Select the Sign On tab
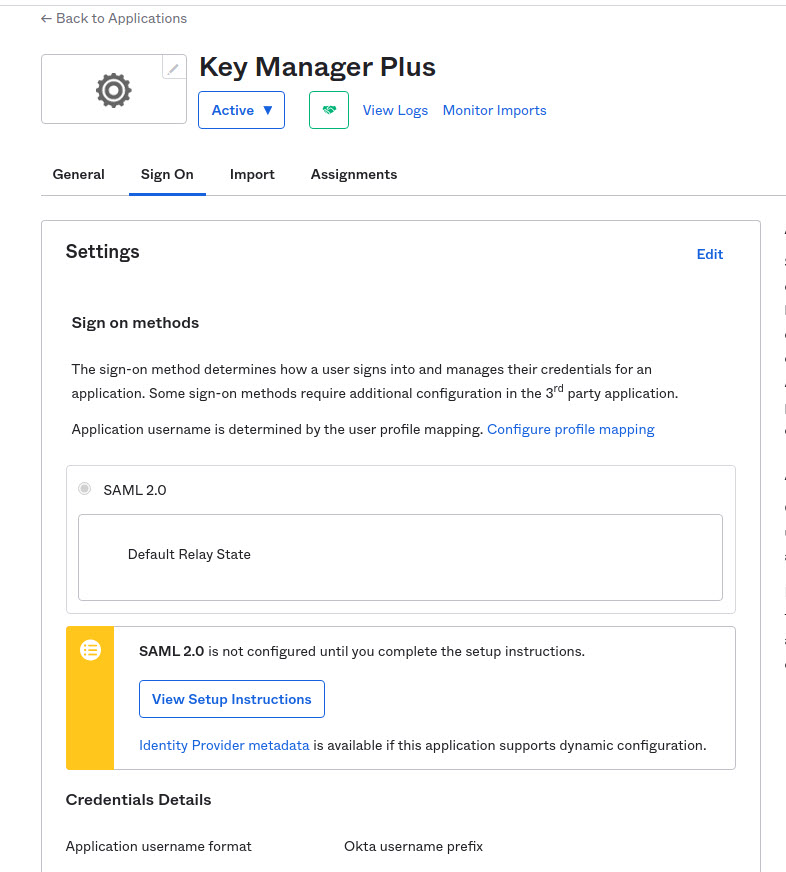 (x=167, y=174)
